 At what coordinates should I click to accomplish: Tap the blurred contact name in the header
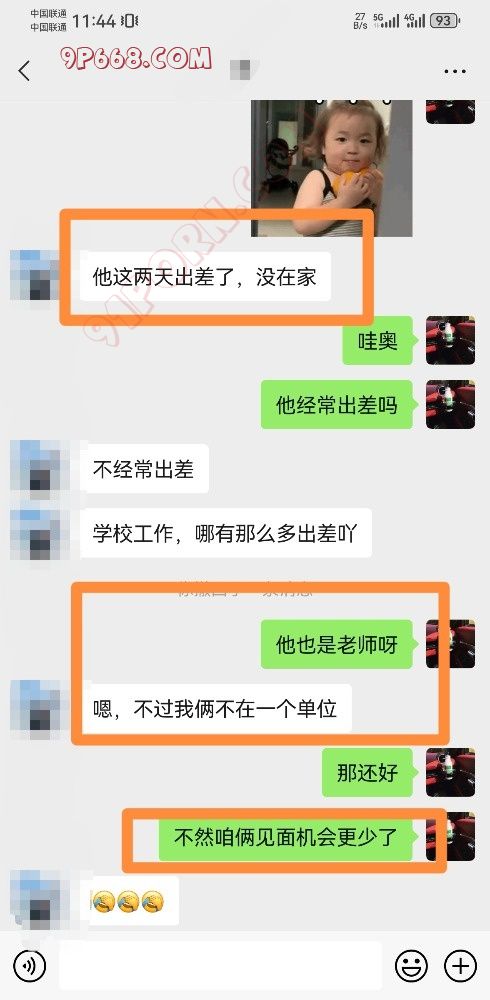tap(245, 69)
